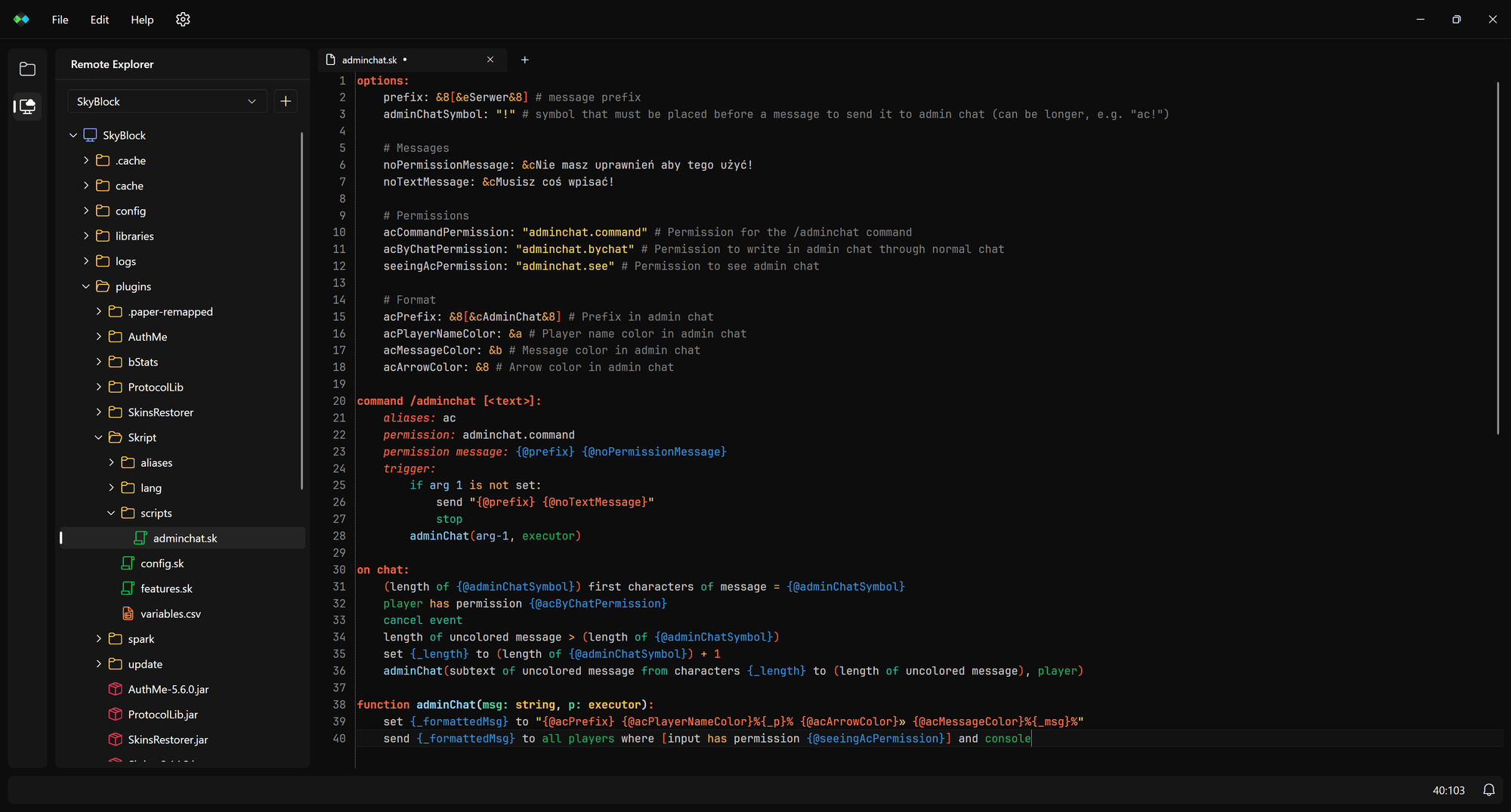Expand the aliases folder chevron
This screenshot has width=1511, height=812.
(111, 462)
